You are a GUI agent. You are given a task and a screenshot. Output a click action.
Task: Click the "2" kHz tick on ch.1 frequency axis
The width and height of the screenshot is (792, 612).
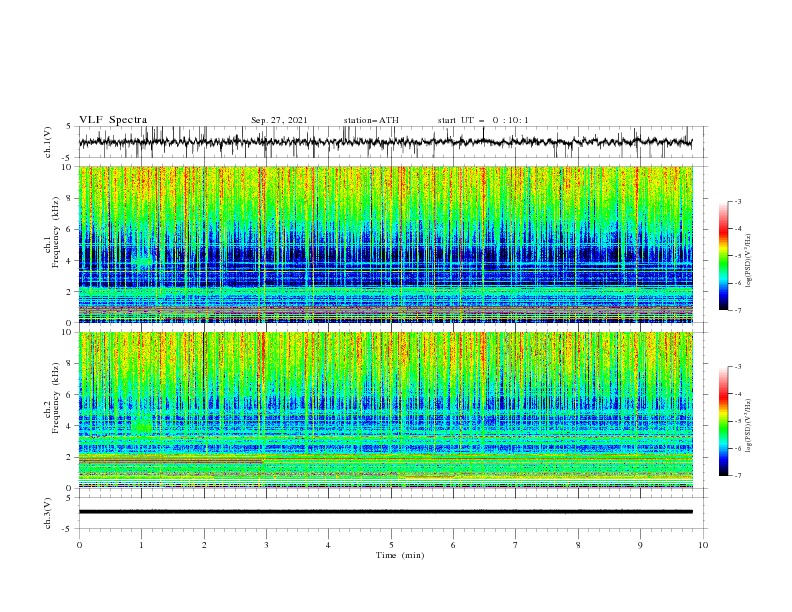click(x=71, y=292)
